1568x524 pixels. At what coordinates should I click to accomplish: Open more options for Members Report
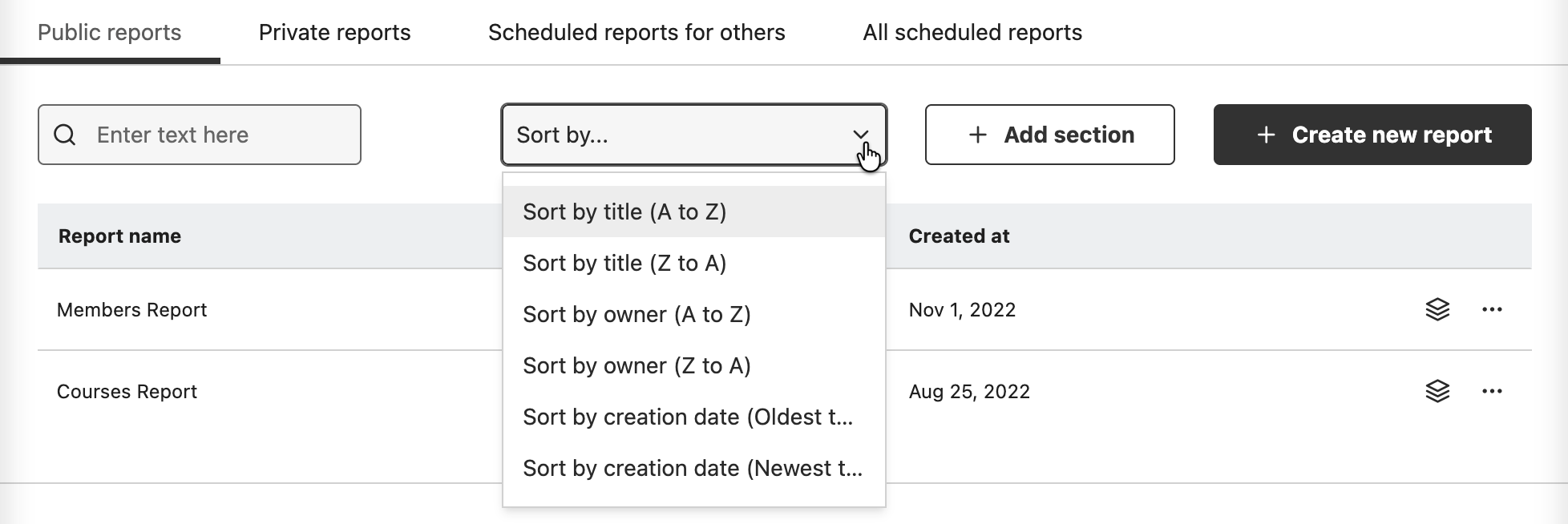point(1492,309)
